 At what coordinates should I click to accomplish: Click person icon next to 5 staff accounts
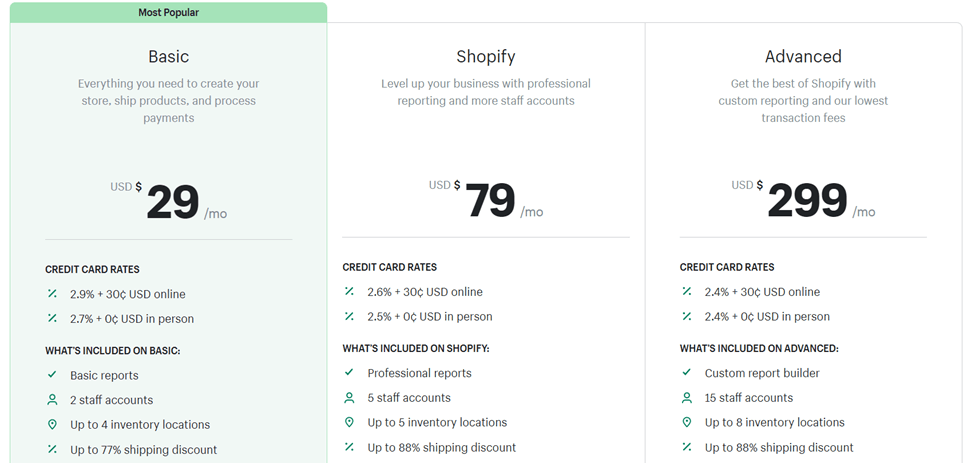tap(349, 397)
